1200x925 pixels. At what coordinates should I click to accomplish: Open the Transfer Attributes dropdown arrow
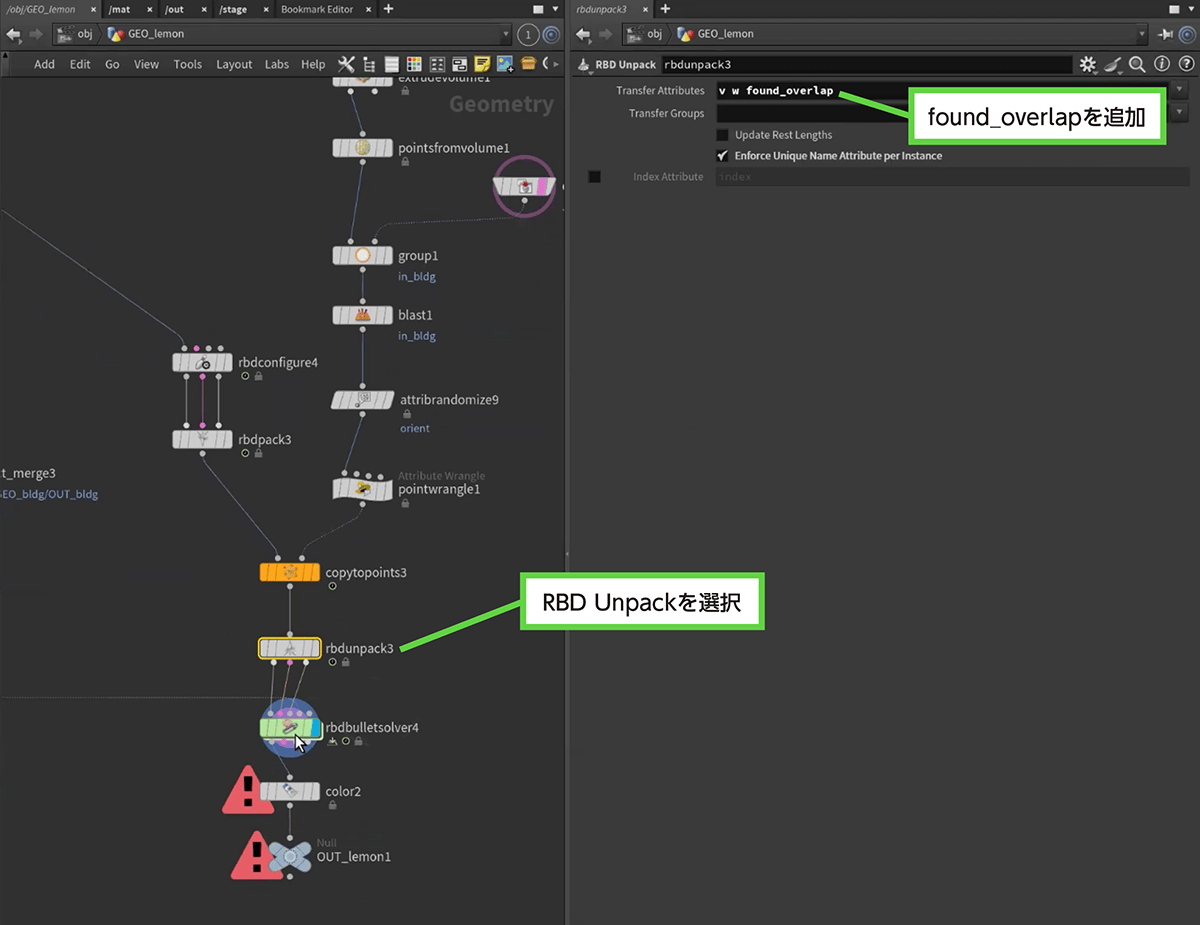click(1179, 90)
